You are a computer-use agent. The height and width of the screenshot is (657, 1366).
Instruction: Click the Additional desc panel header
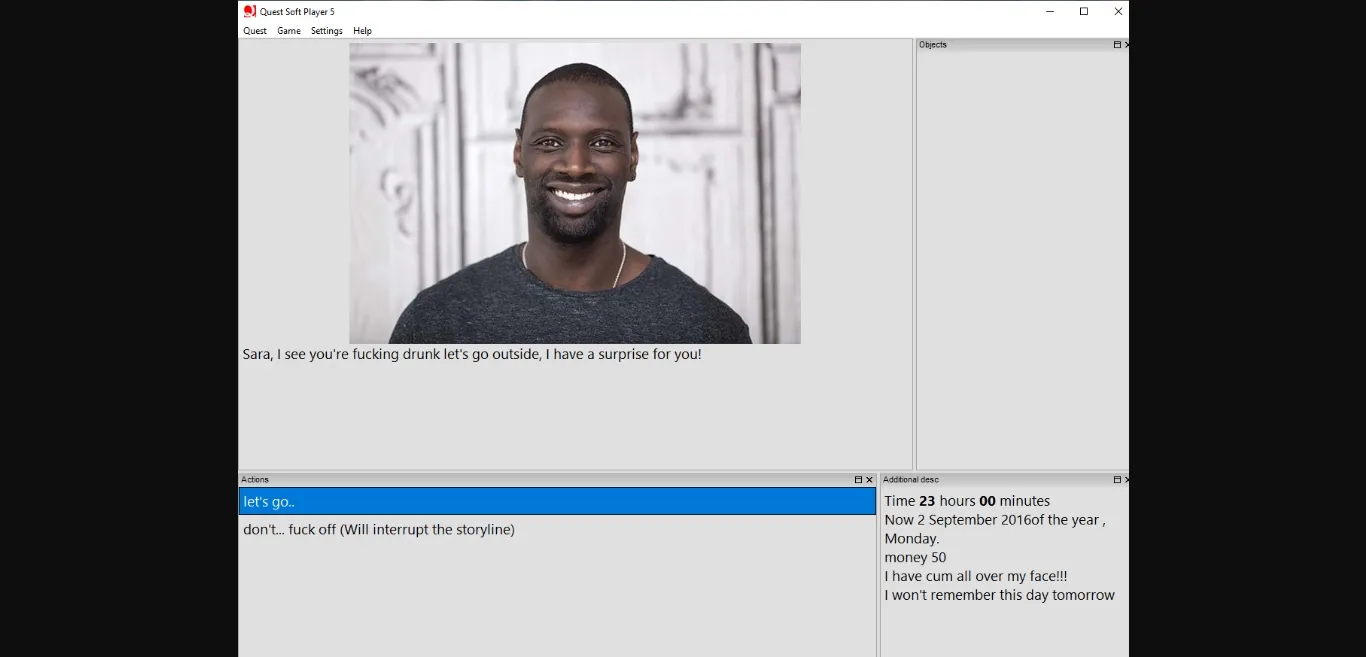tap(910, 480)
